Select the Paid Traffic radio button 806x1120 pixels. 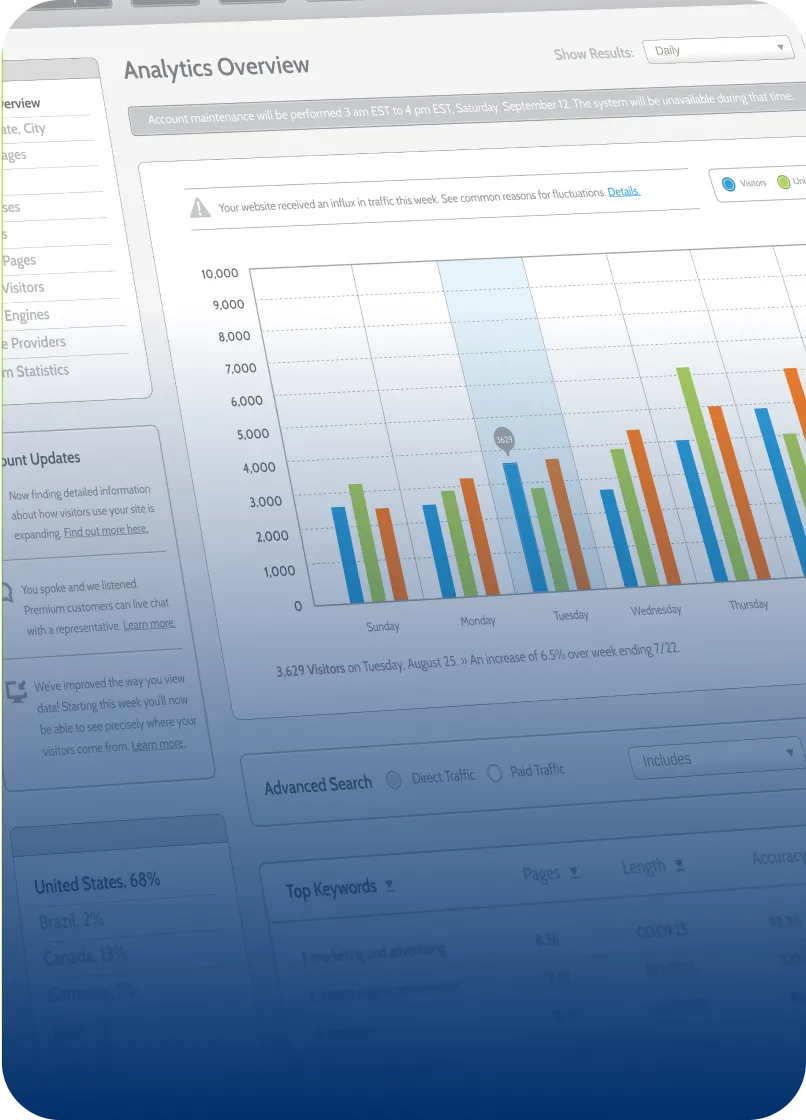(x=494, y=773)
